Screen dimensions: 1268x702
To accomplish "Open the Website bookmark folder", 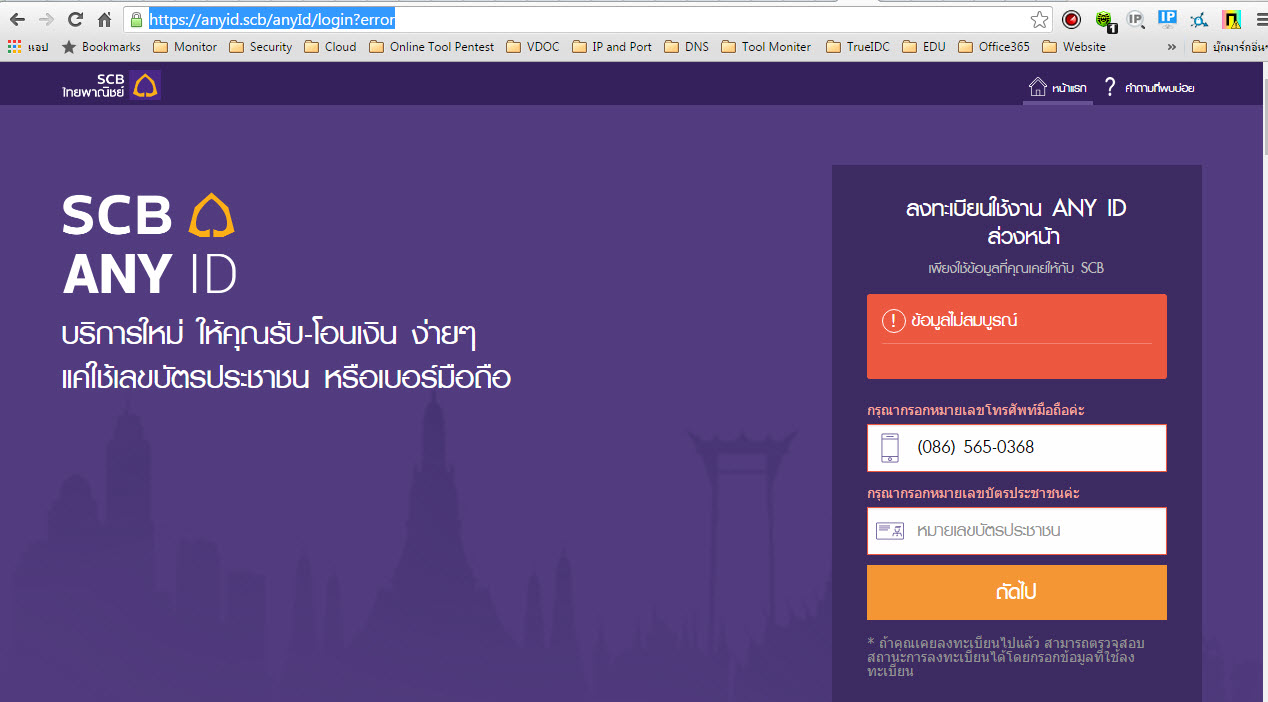I will pyautogui.click(x=1074, y=47).
